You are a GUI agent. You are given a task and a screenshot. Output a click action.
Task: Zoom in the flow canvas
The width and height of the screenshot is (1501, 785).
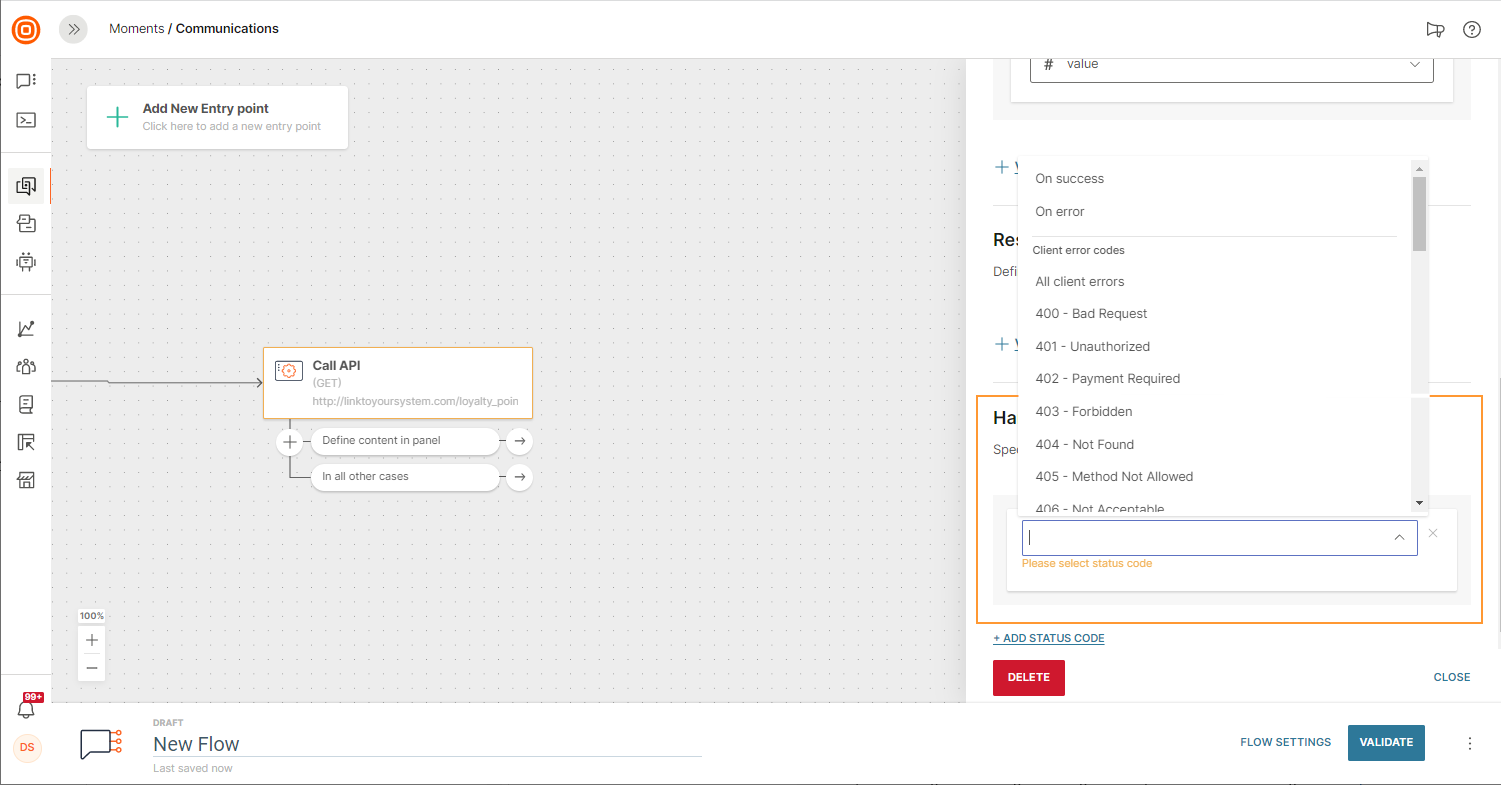[x=92, y=640]
